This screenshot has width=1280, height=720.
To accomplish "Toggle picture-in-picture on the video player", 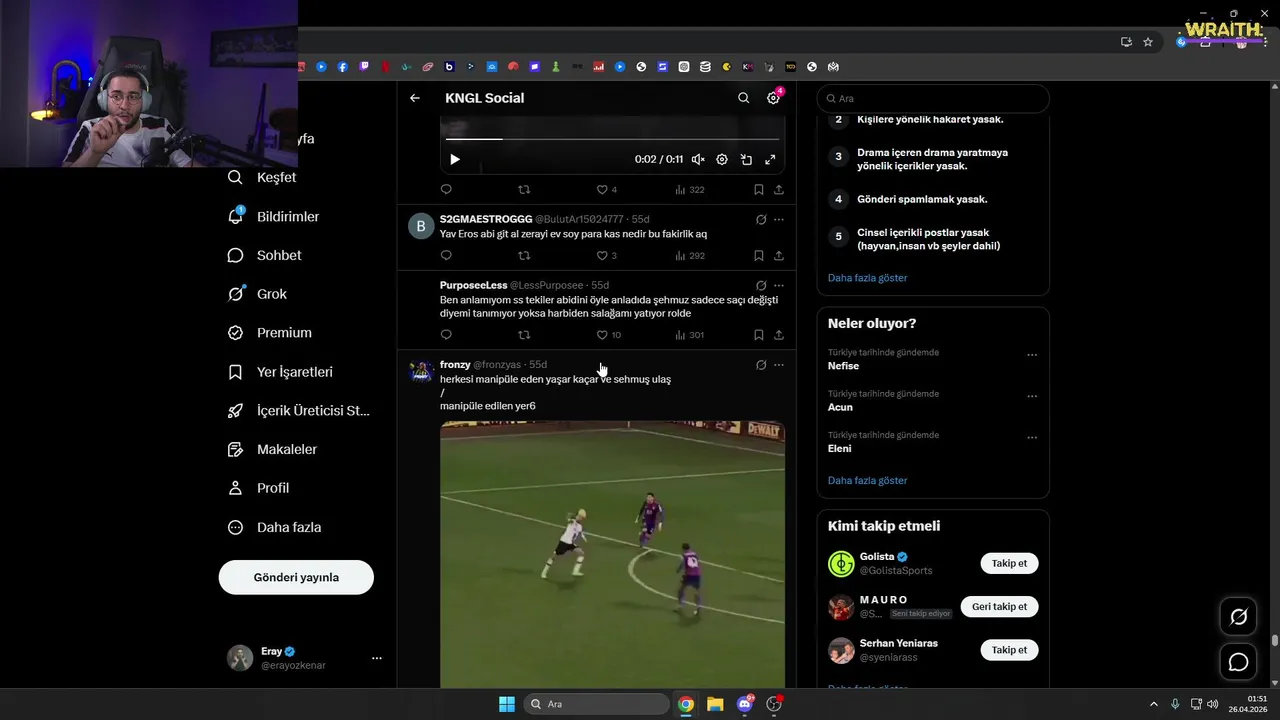I will [746, 159].
